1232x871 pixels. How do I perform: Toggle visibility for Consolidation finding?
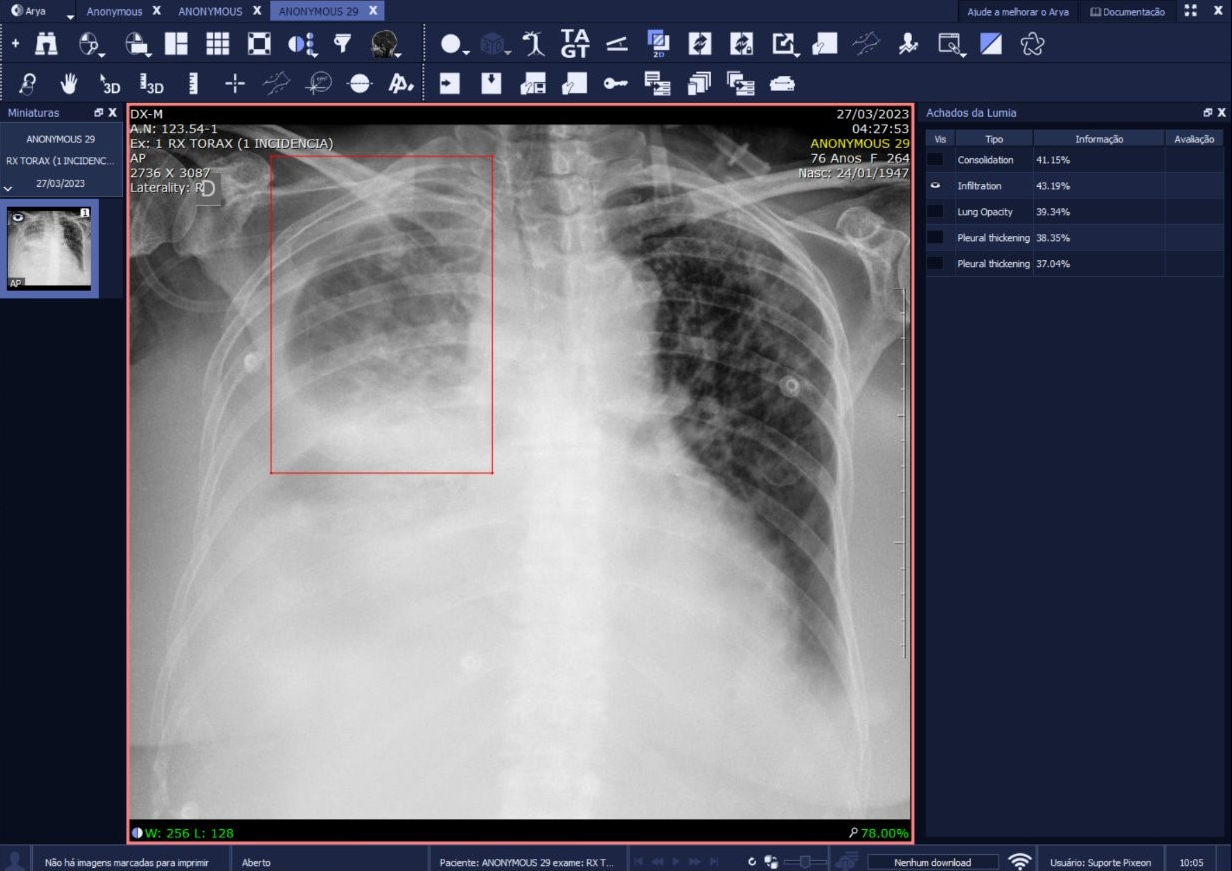pos(935,159)
